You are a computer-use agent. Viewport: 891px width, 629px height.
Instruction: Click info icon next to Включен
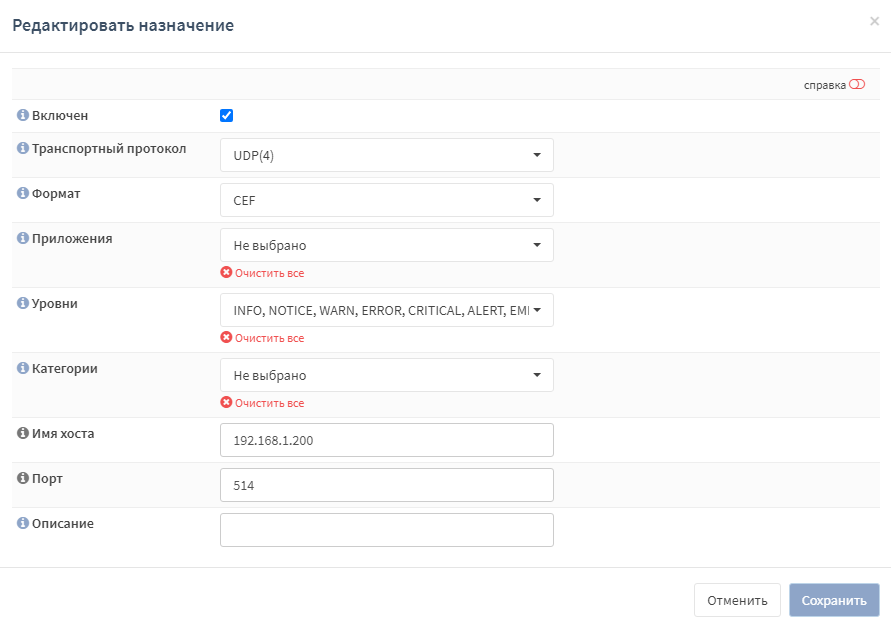(x=23, y=115)
